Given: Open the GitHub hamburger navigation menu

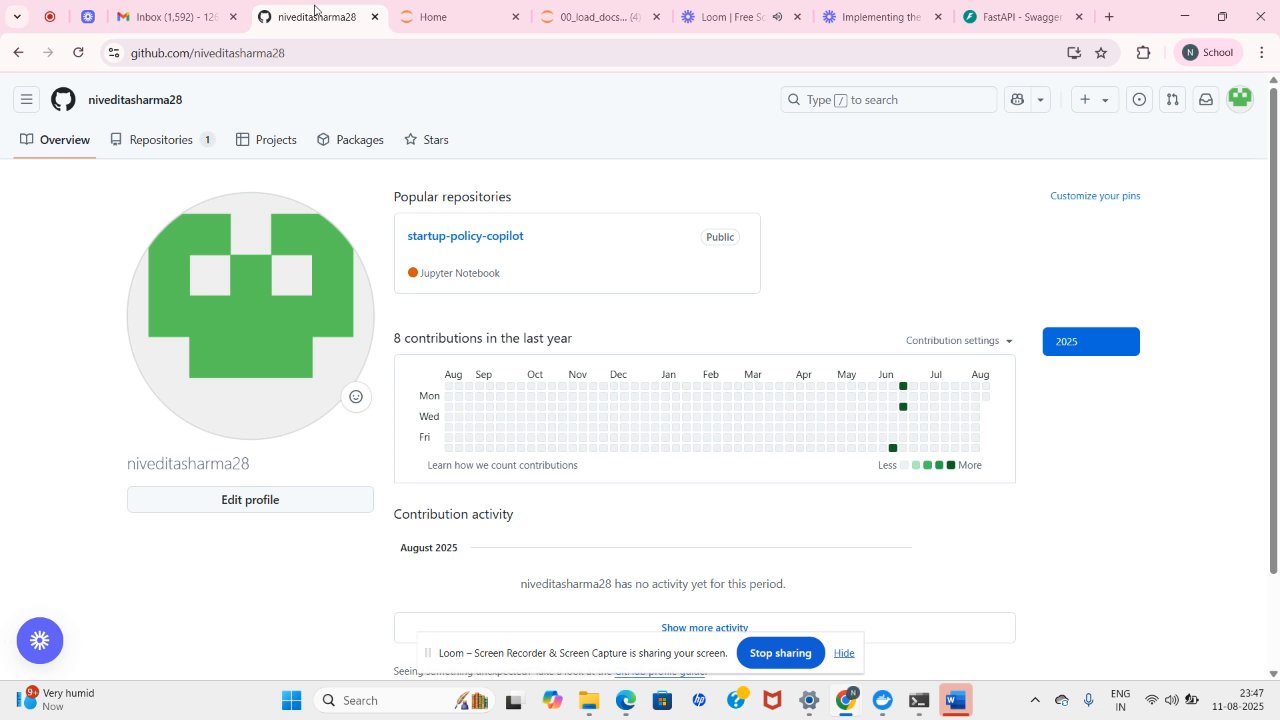Looking at the screenshot, I should (27, 100).
